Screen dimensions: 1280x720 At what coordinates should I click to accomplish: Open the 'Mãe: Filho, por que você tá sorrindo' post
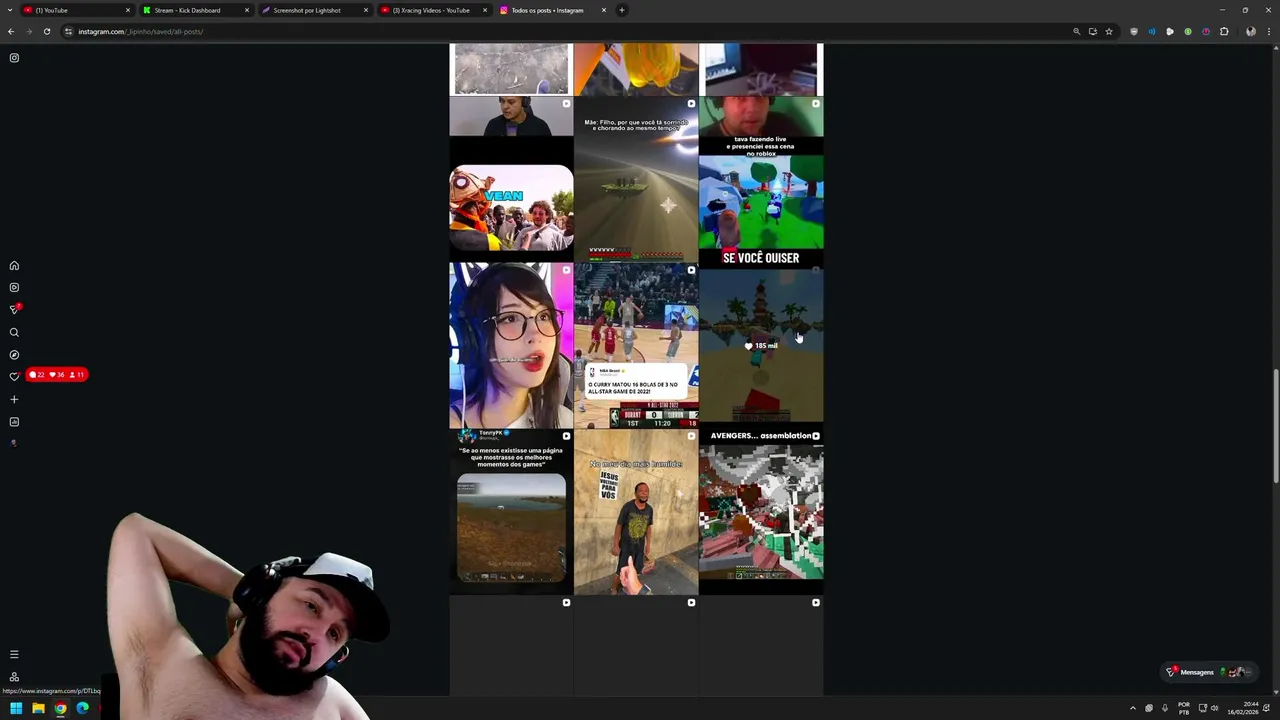(636, 179)
